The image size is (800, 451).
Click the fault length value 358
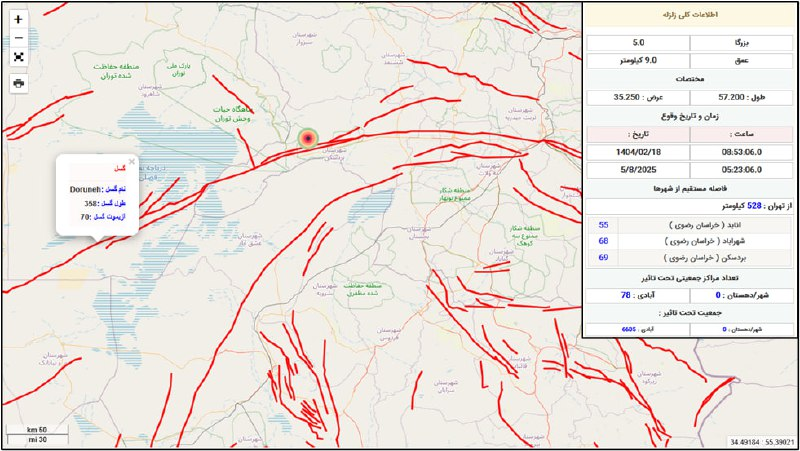pos(91,203)
